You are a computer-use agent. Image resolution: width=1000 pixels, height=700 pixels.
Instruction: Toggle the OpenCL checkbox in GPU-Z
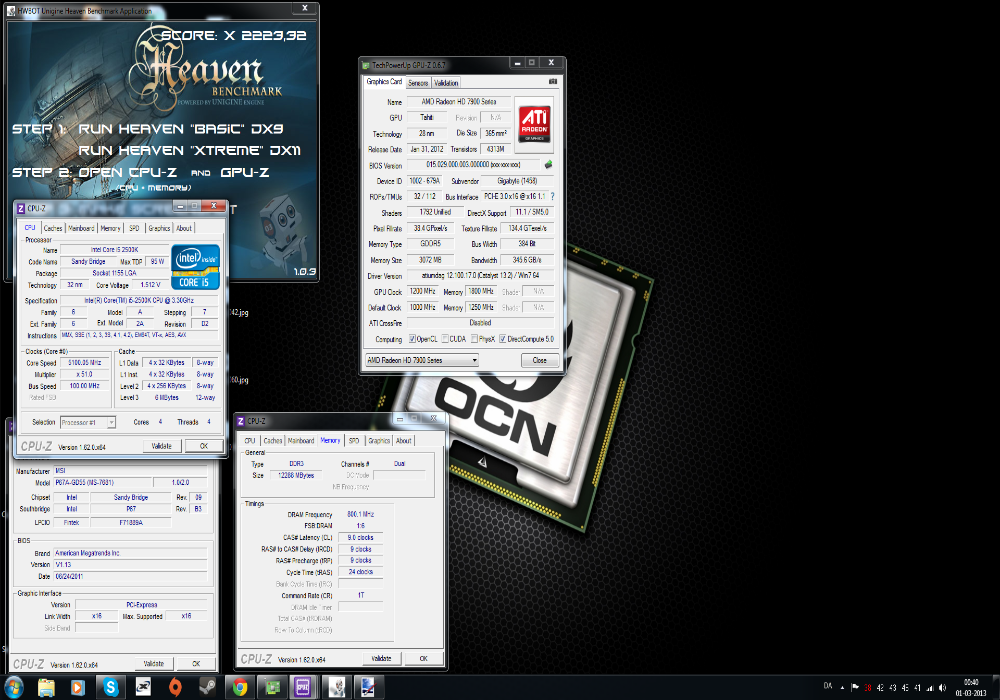412,339
